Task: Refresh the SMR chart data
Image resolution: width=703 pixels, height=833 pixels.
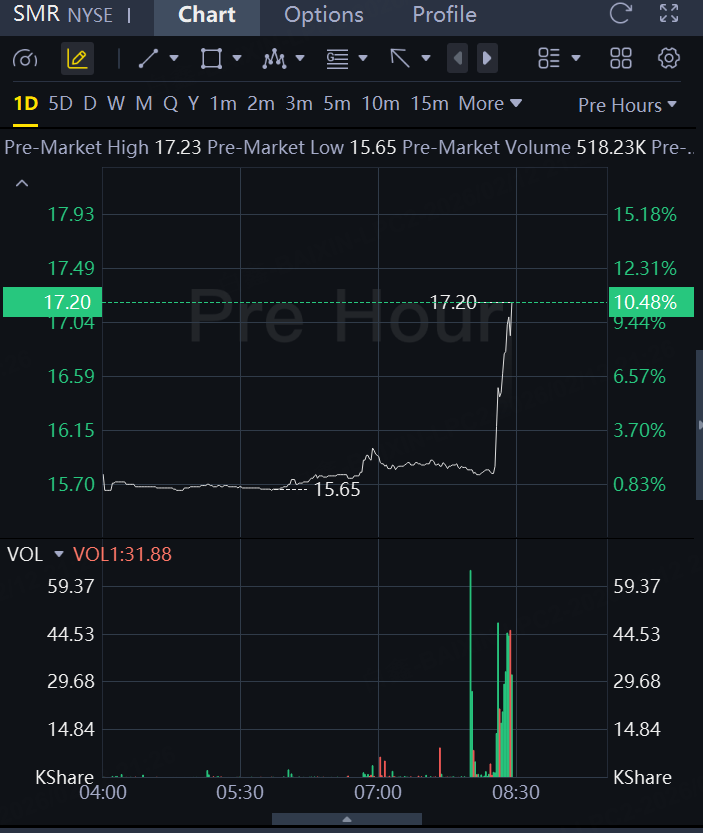Action: [621, 15]
